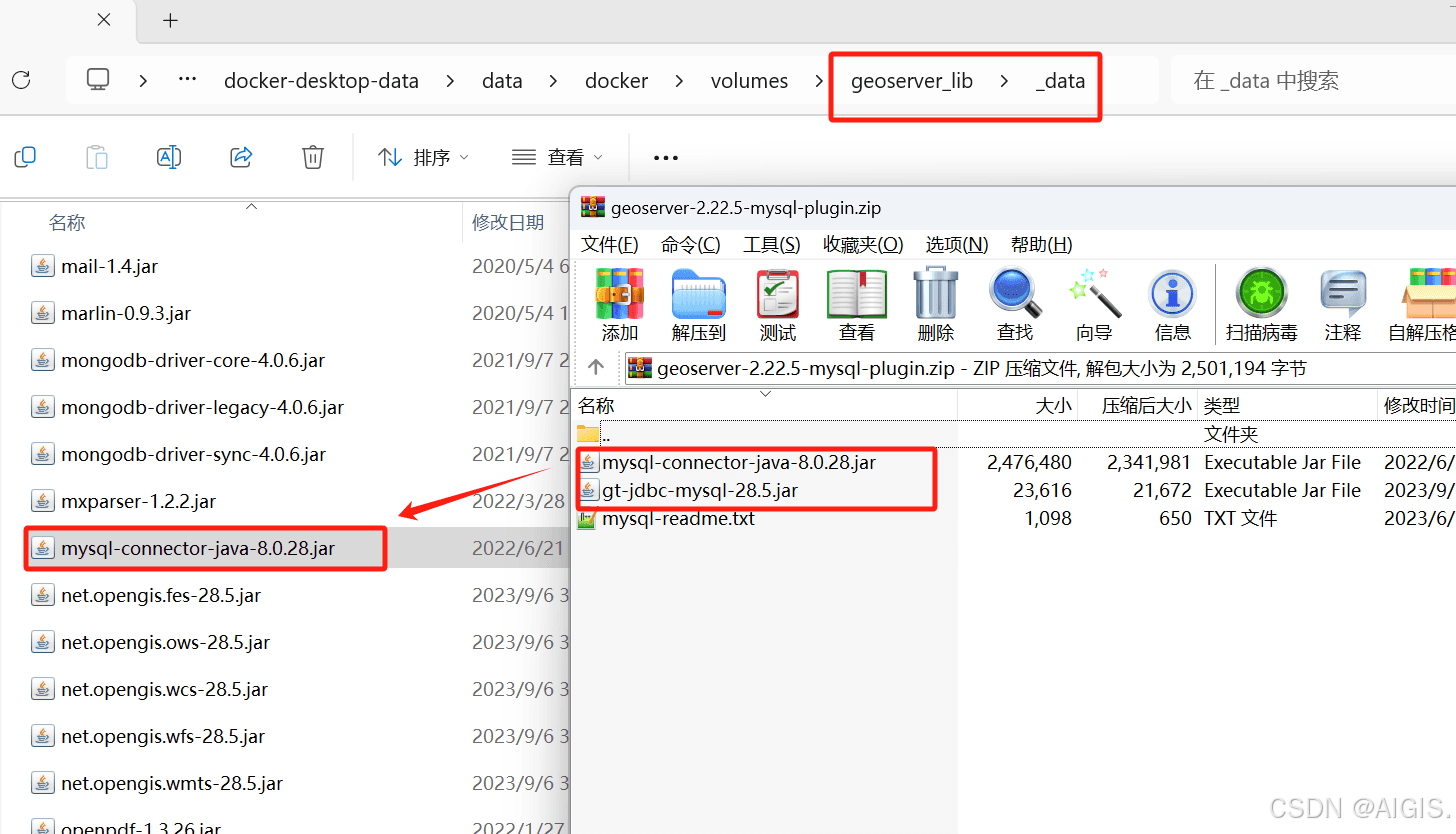Select mongodb-driver-legacy-4.0.6.jar in Explorer

tap(202, 407)
